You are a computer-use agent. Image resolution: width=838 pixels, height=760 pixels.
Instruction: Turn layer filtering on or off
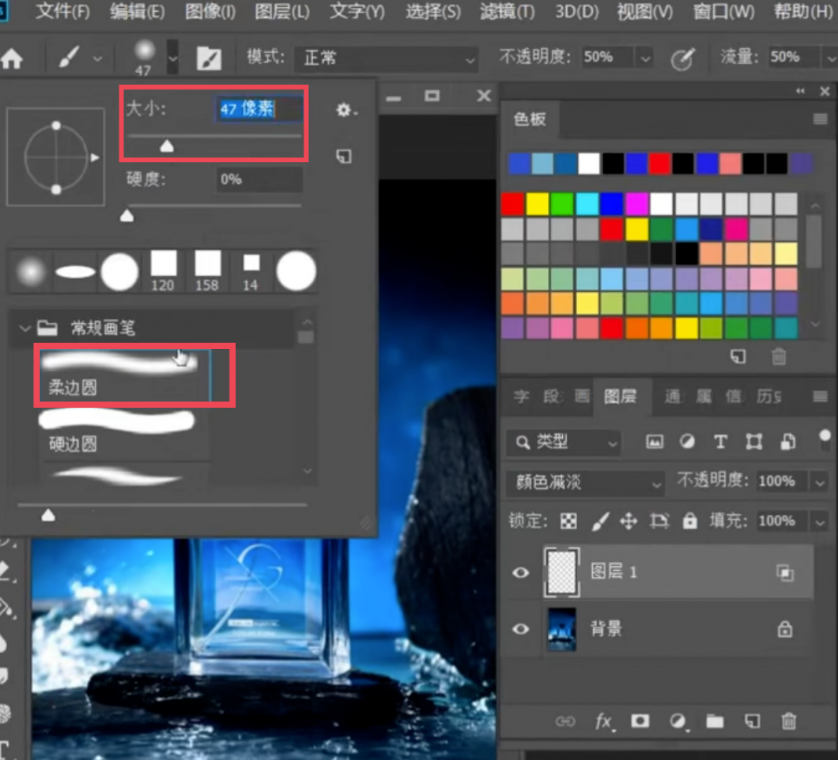pyautogui.click(x=825, y=438)
